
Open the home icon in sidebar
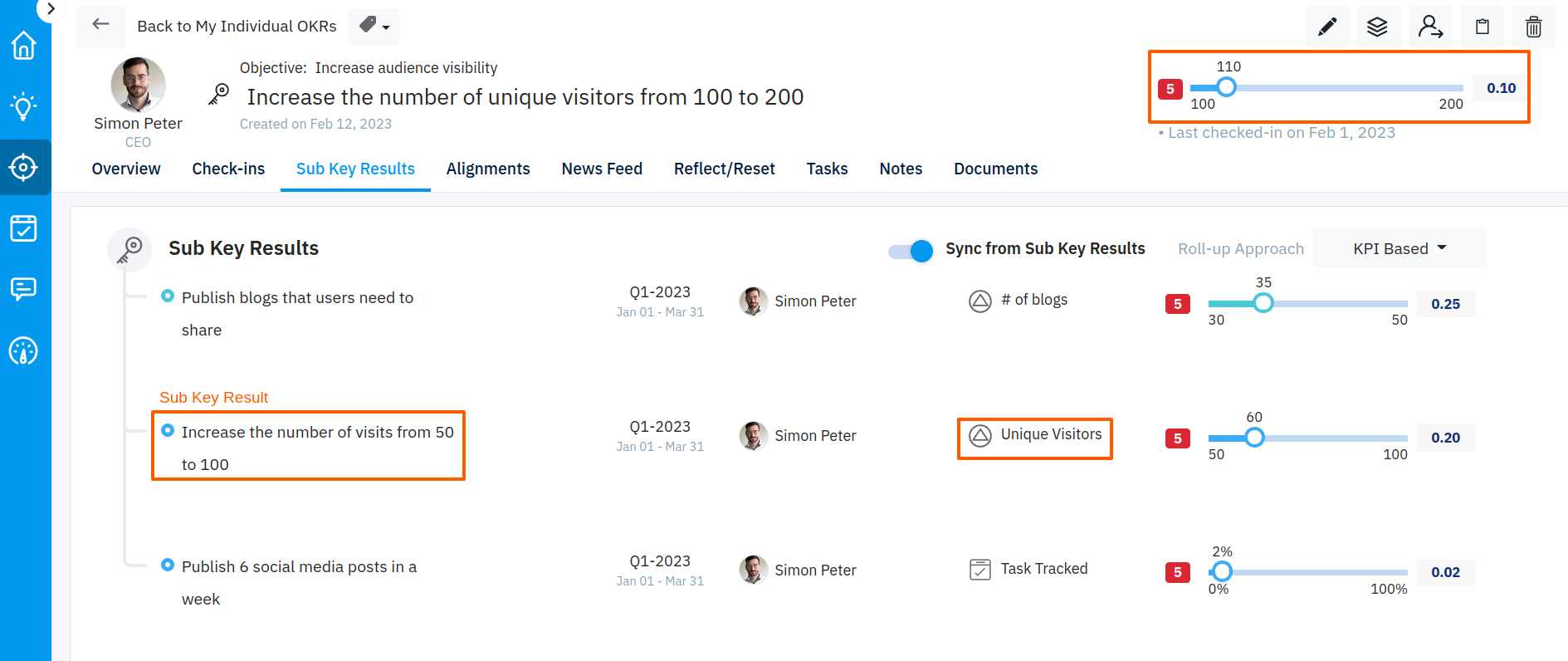pyautogui.click(x=24, y=46)
